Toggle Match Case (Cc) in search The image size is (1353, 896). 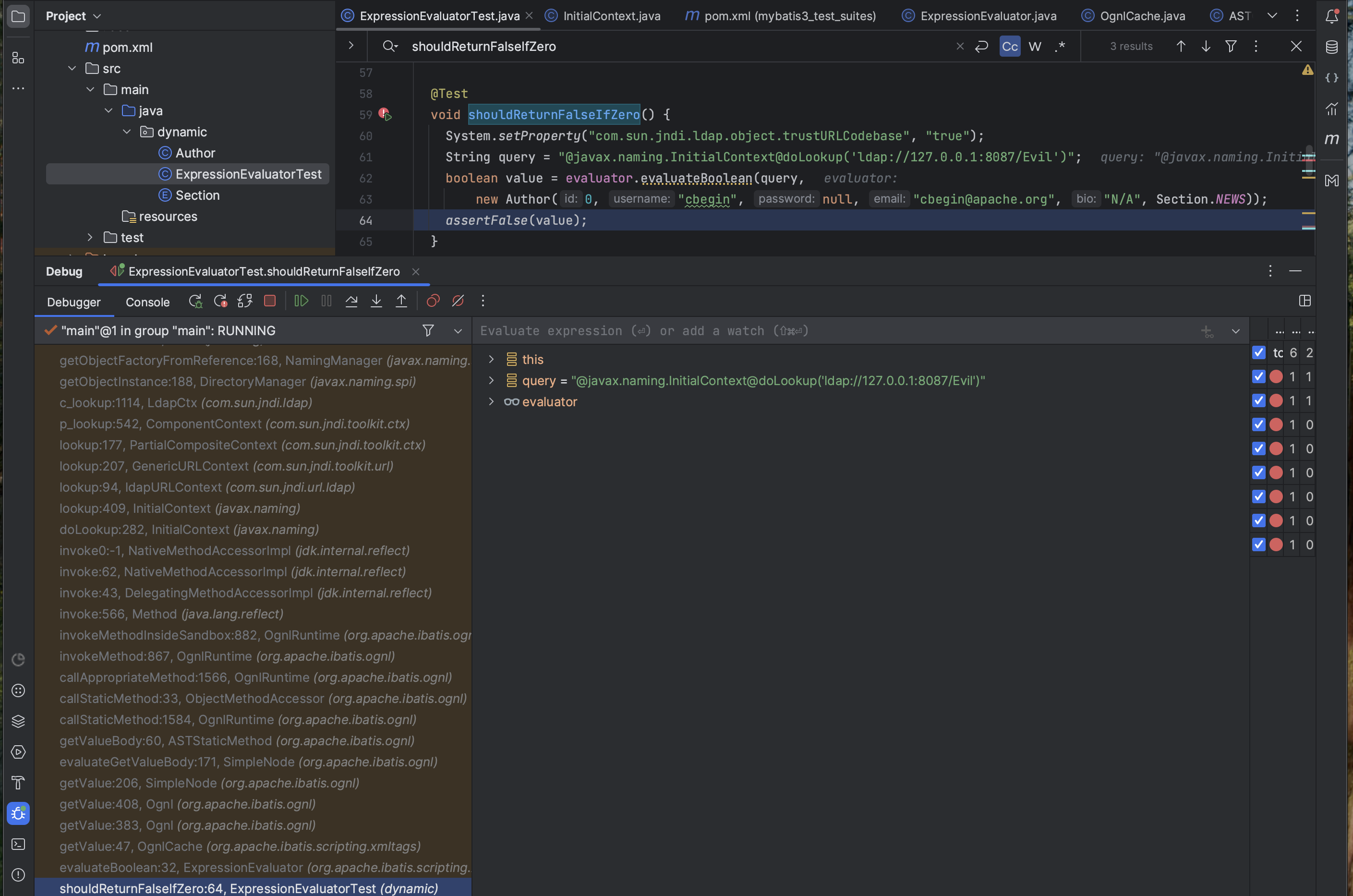[1010, 46]
